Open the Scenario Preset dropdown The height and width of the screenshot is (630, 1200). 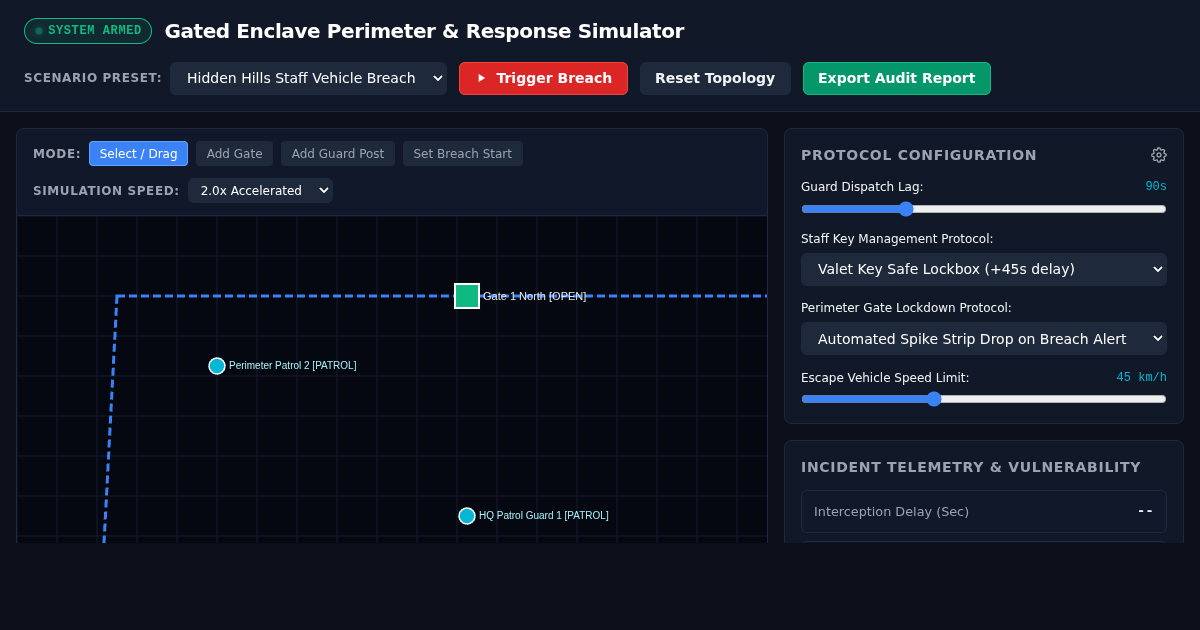[x=308, y=78]
